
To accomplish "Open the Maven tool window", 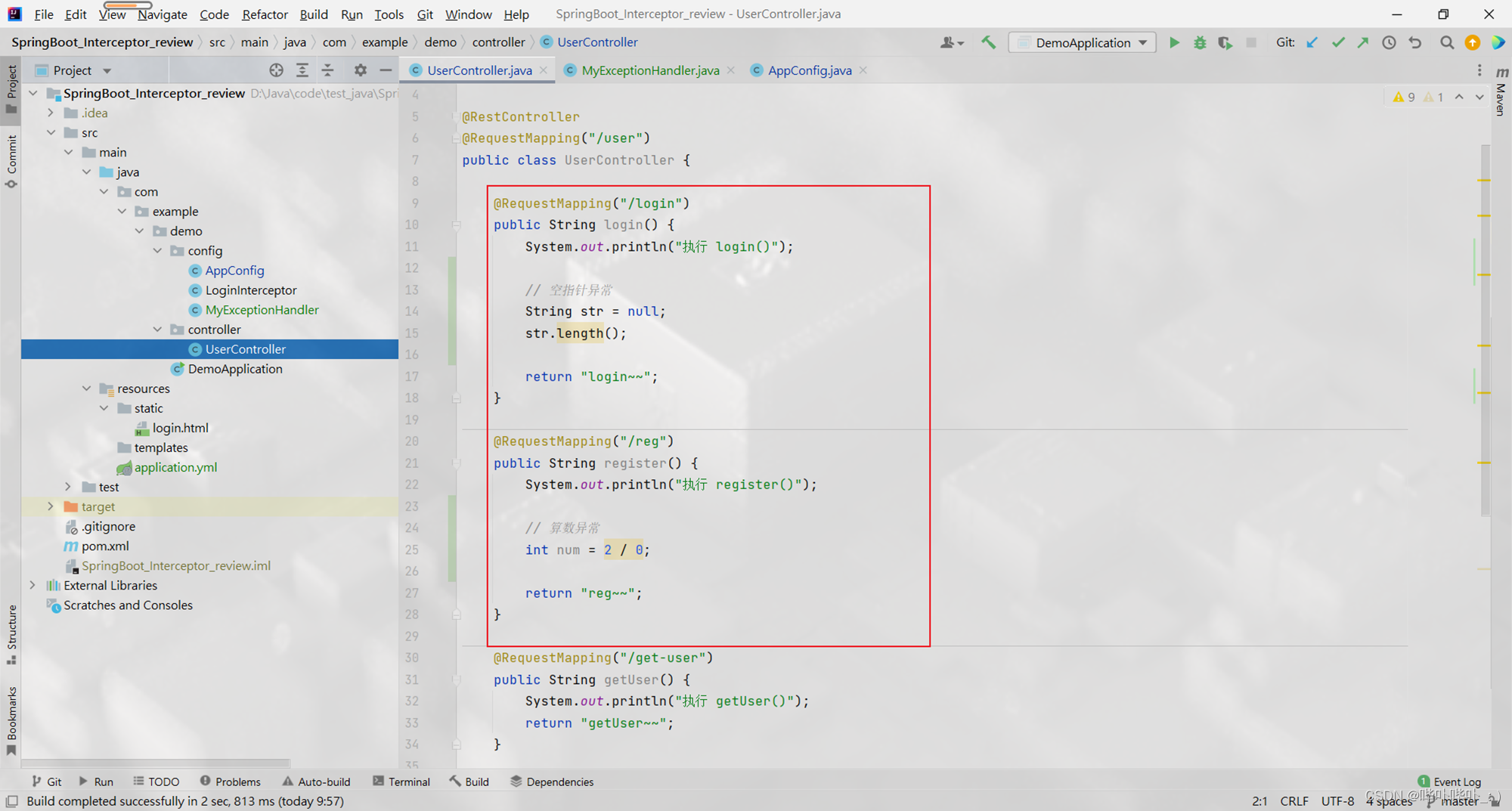I will [x=1501, y=91].
